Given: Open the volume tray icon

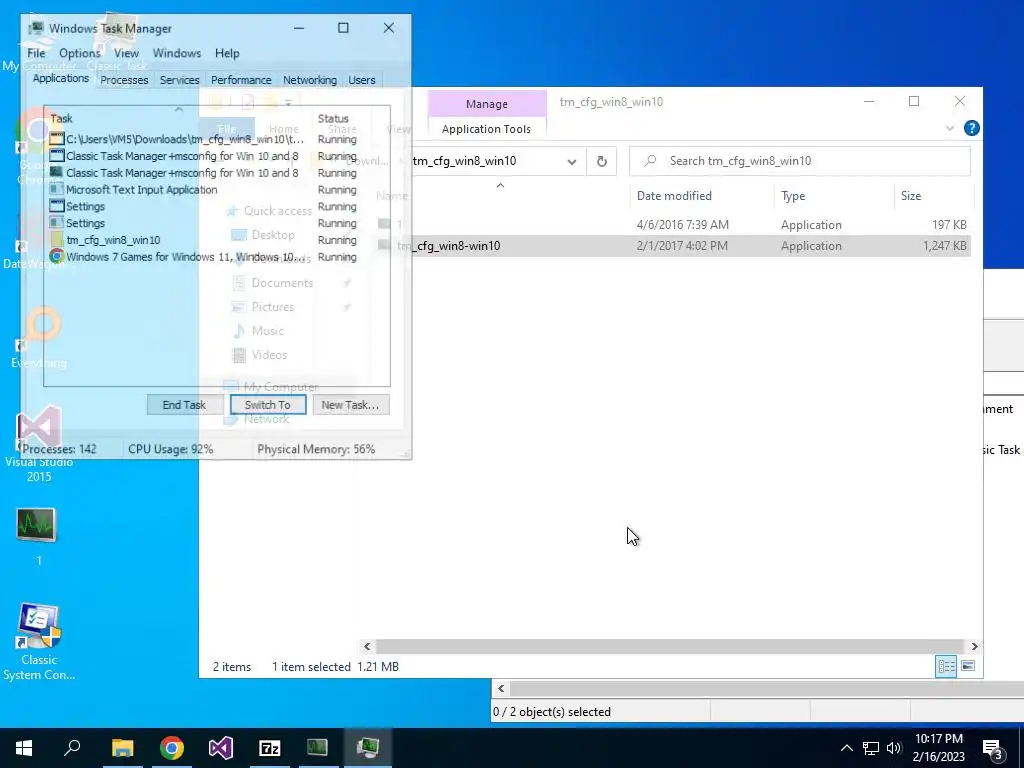Looking at the screenshot, I should tap(894, 748).
